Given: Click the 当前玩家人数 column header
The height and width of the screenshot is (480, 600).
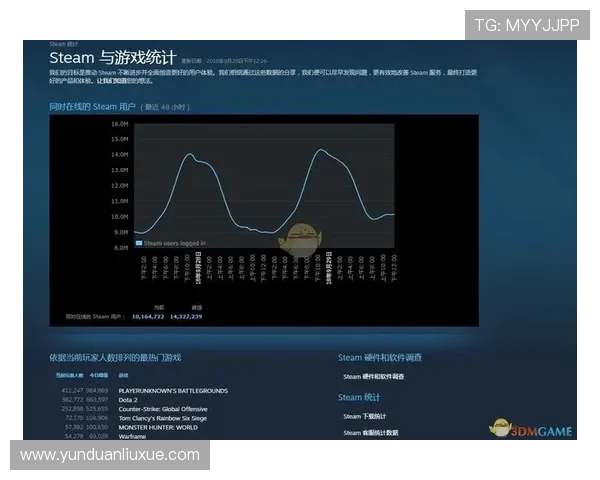Looking at the screenshot, I should [70, 376].
